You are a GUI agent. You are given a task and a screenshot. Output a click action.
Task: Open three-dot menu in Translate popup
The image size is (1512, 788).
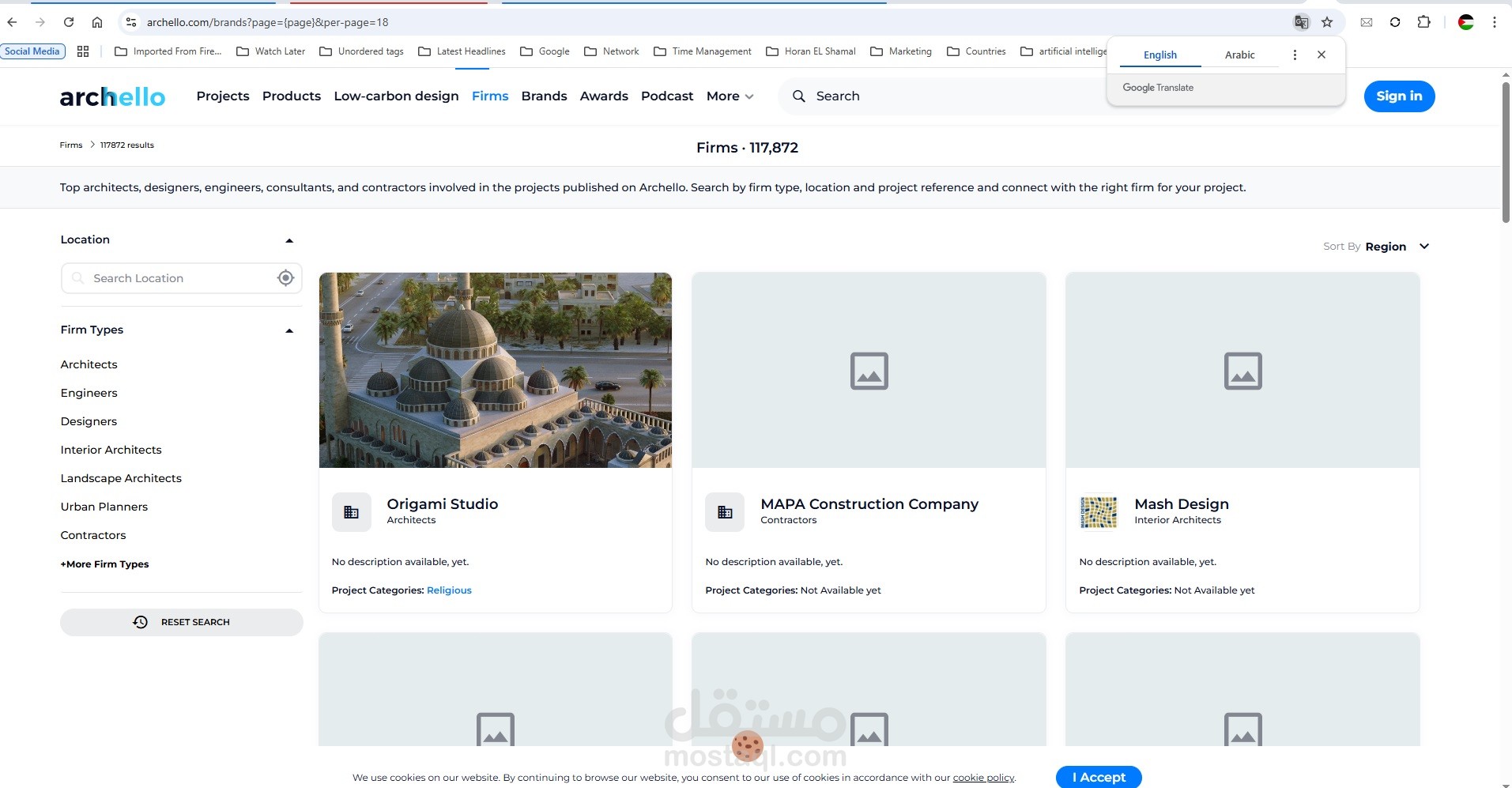click(x=1294, y=55)
